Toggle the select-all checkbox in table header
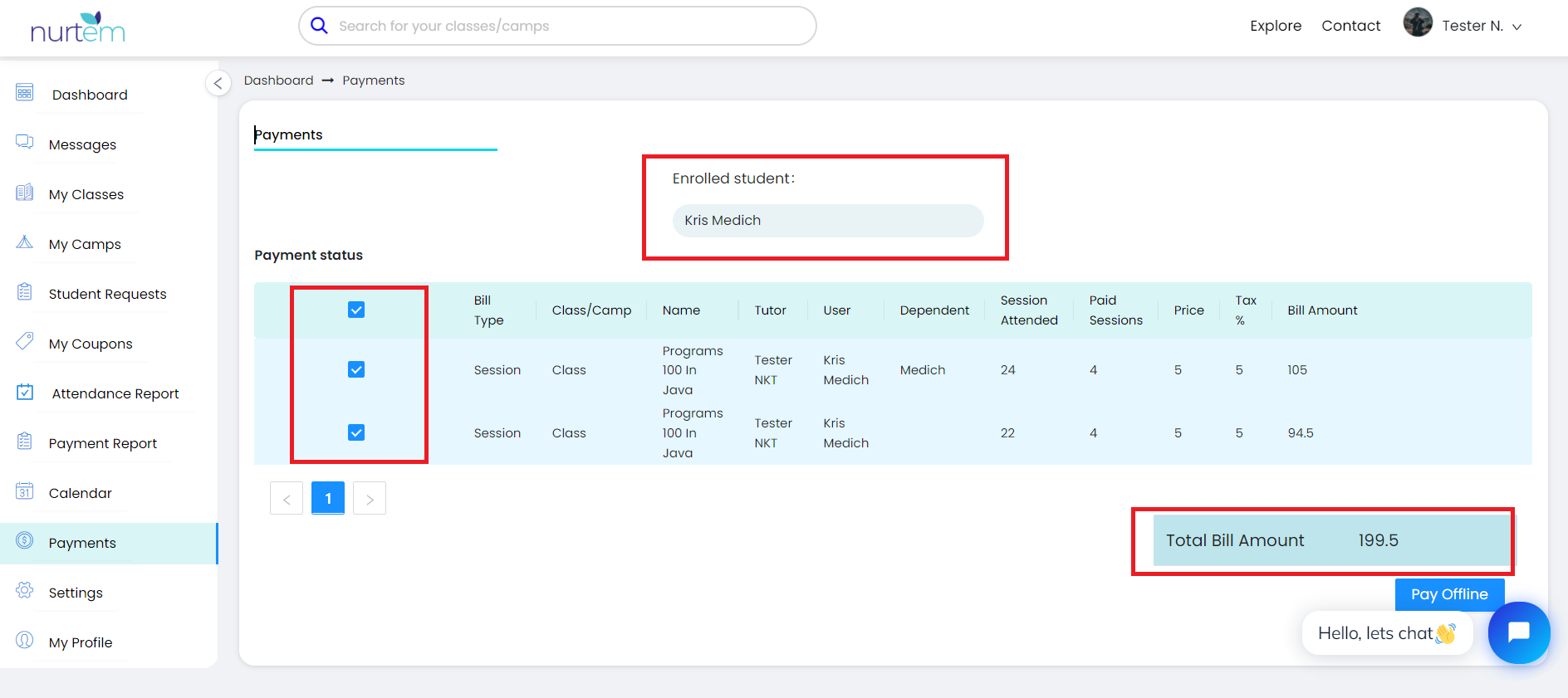This screenshot has width=1568, height=698. click(x=356, y=310)
